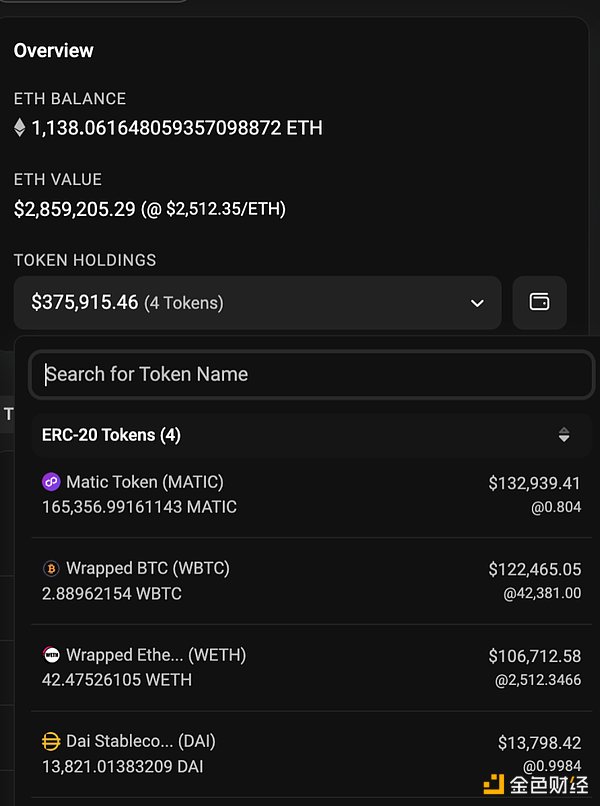Focus the Search for Token Name field
This screenshot has height=806, width=600.
(x=311, y=374)
